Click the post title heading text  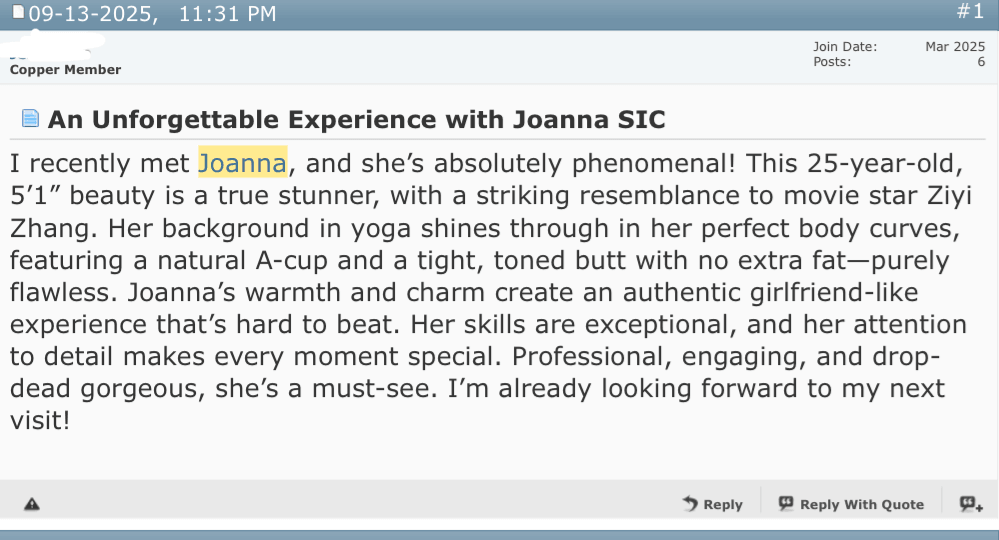pos(356,120)
